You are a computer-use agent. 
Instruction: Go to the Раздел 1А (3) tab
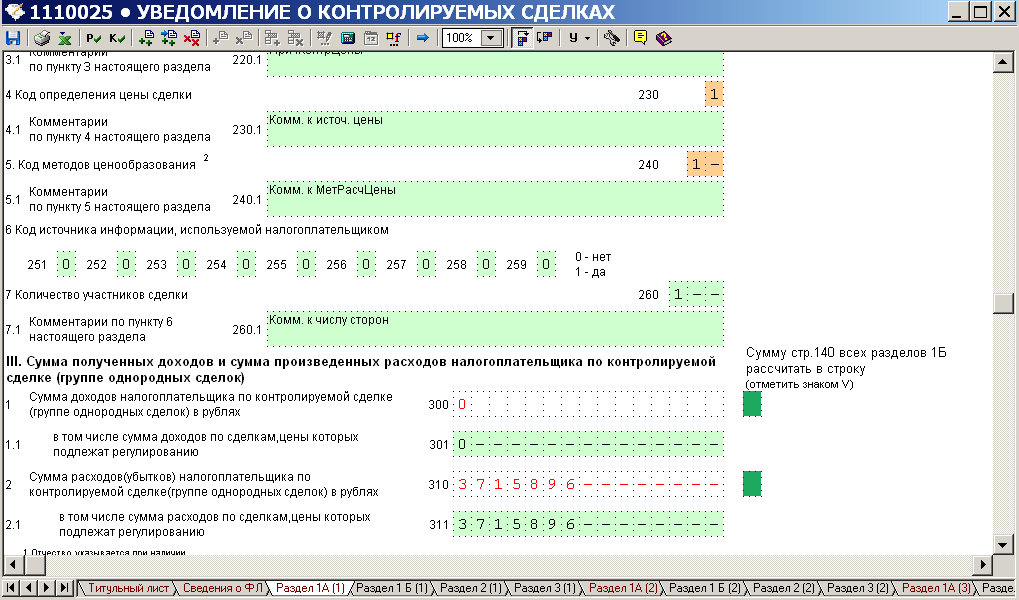[935, 588]
